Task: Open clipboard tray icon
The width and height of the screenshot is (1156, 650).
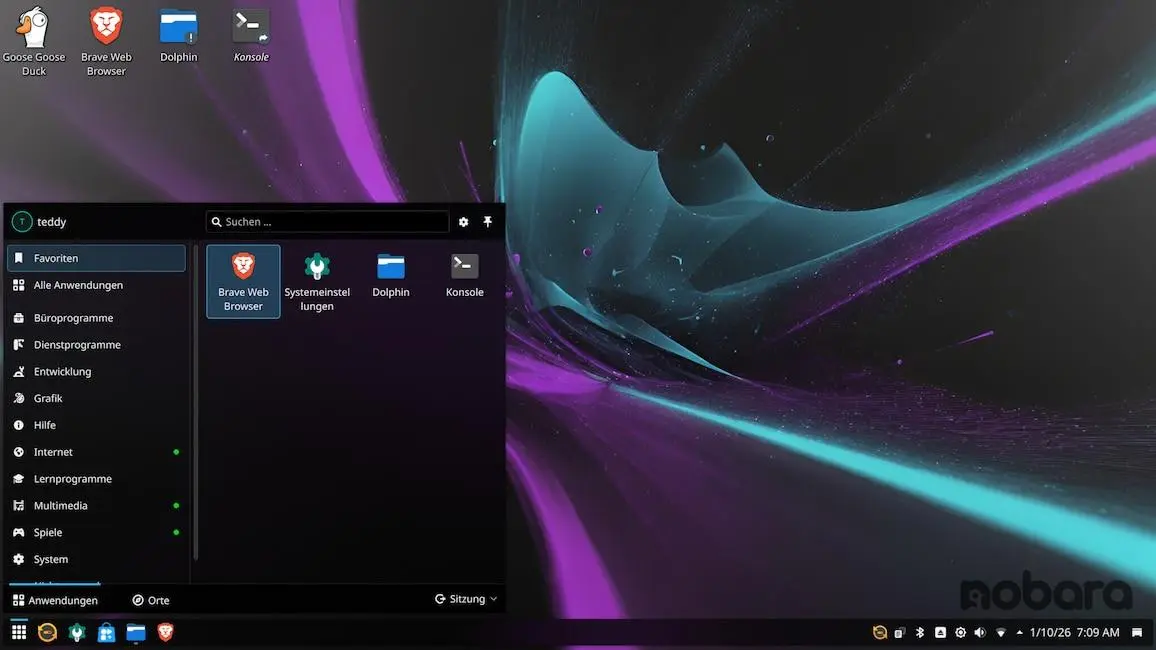Action: tap(899, 632)
